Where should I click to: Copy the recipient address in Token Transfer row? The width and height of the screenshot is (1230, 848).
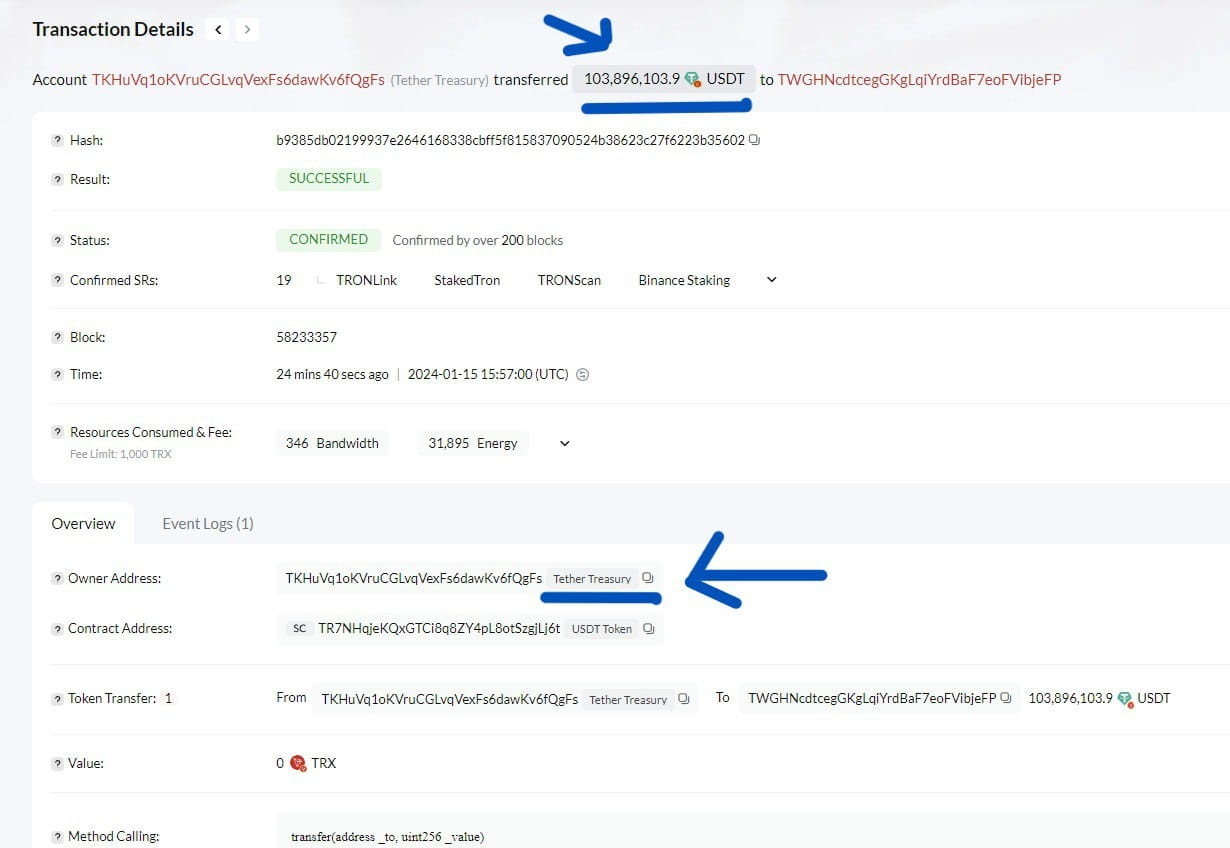(x=1006, y=698)
